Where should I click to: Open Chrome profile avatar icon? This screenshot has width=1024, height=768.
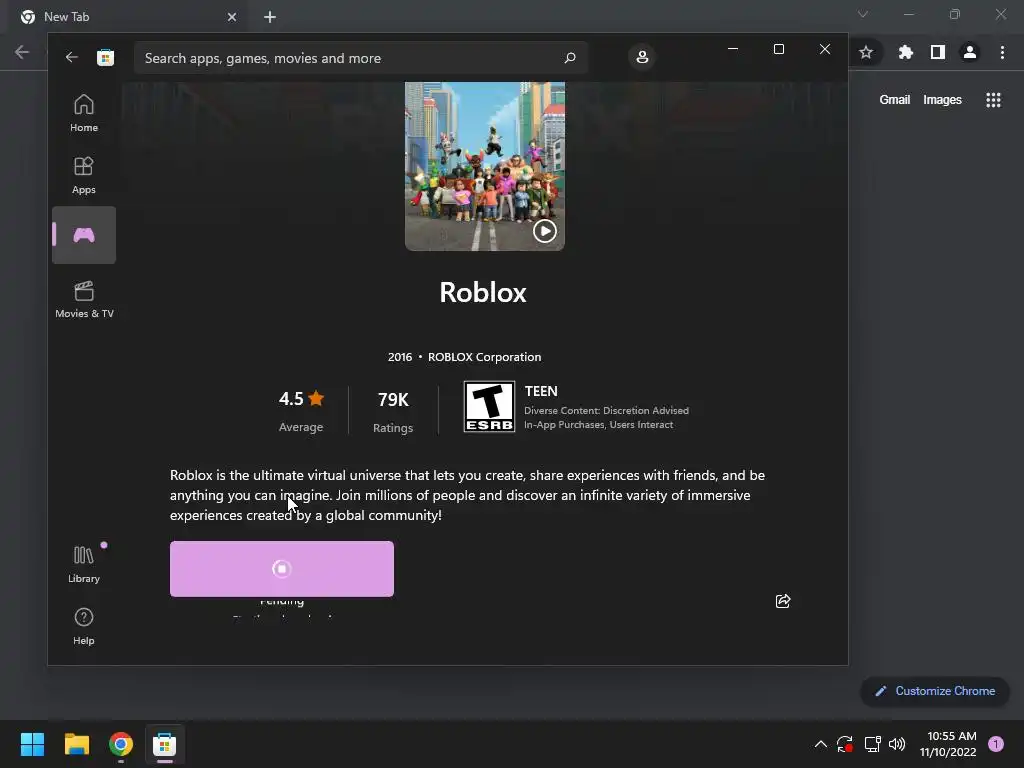[x=970, y=52]
